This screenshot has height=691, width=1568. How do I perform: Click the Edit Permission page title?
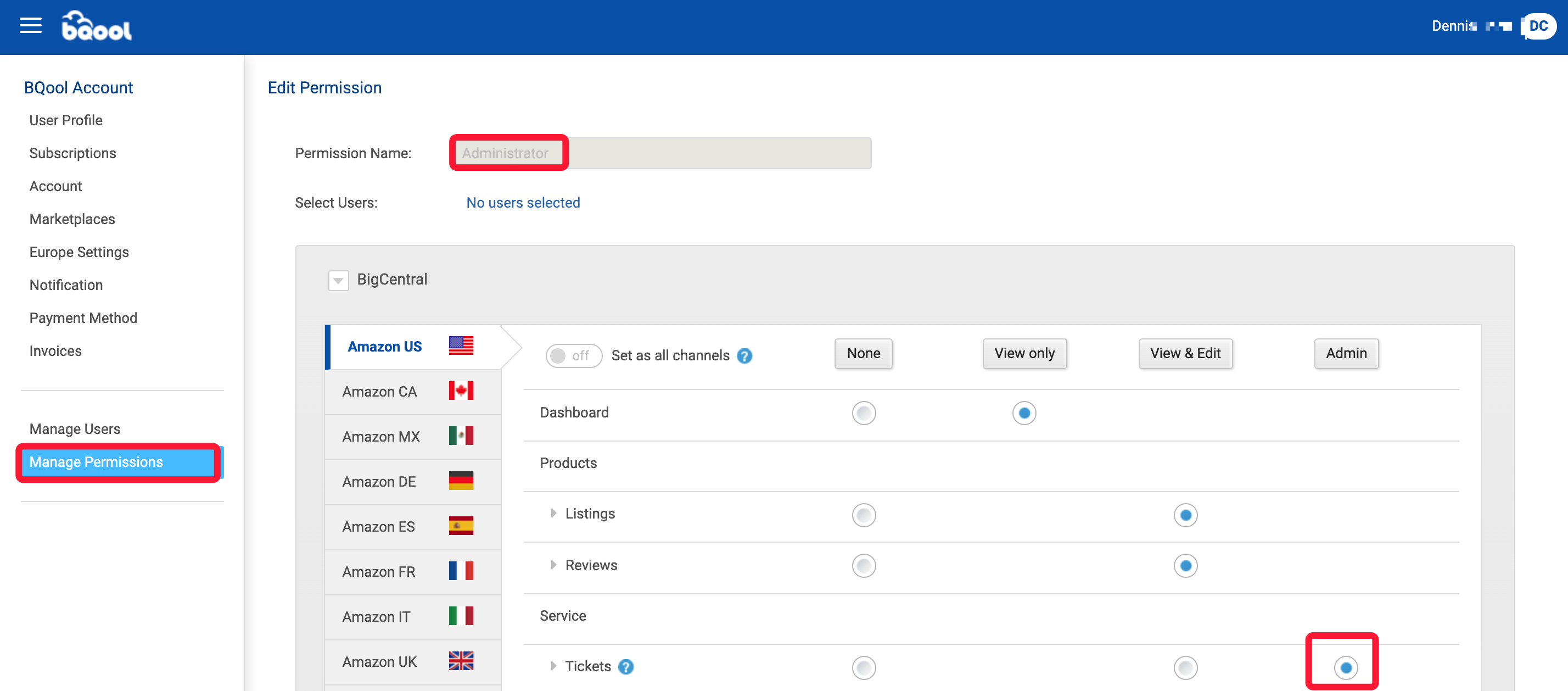pos(324,88)
